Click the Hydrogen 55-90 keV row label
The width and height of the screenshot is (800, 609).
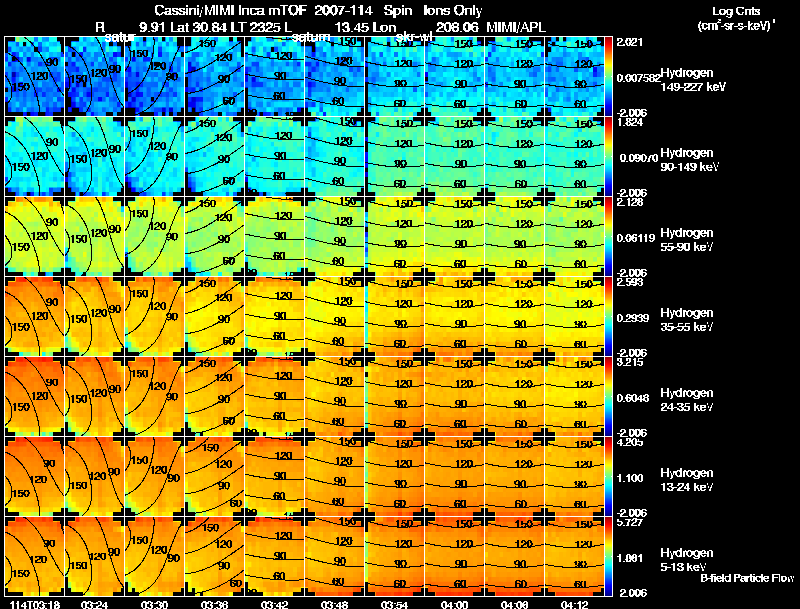687,240
